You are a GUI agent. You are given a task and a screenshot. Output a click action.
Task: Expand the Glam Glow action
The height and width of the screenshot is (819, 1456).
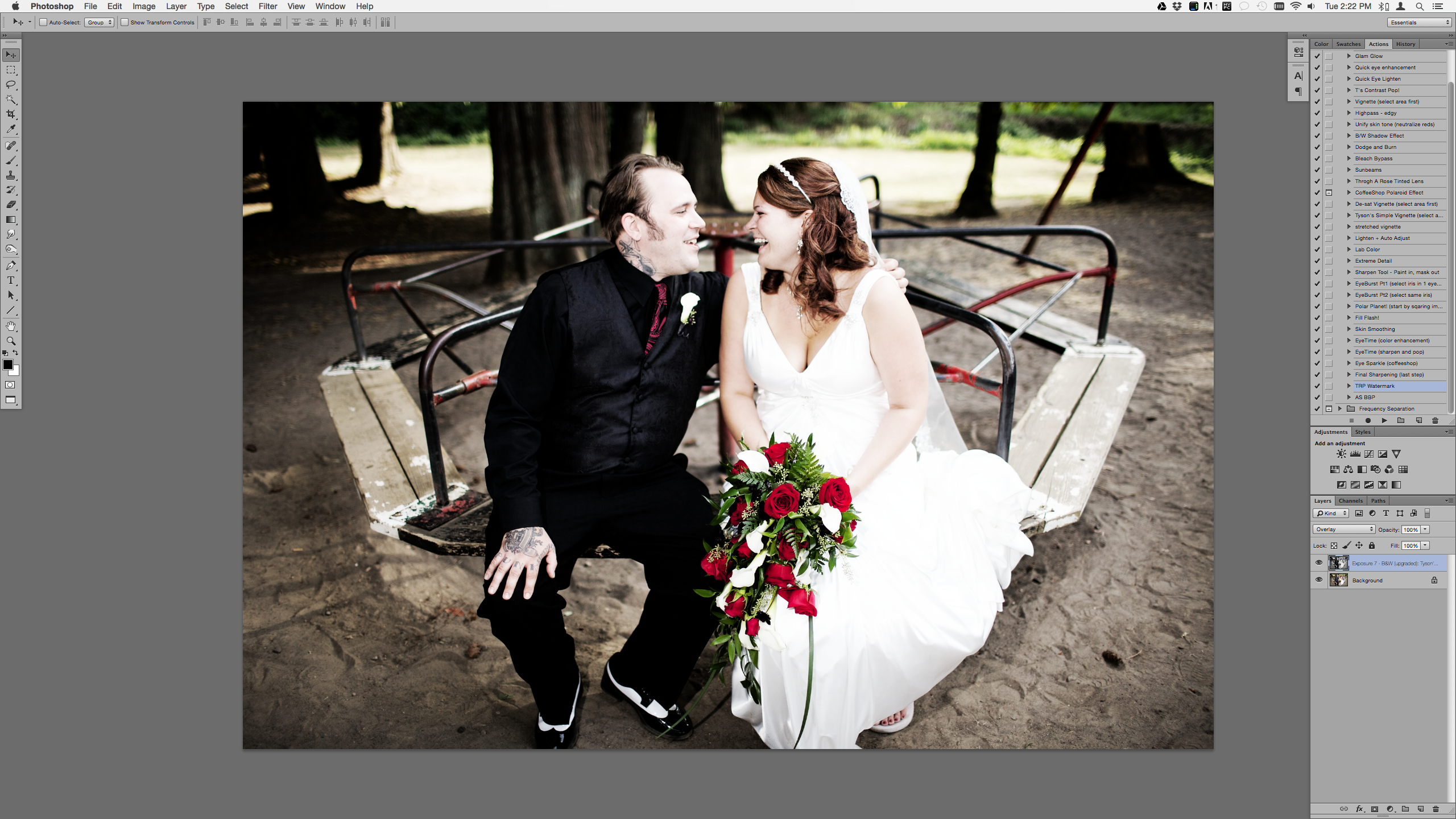coord(1349,56)
